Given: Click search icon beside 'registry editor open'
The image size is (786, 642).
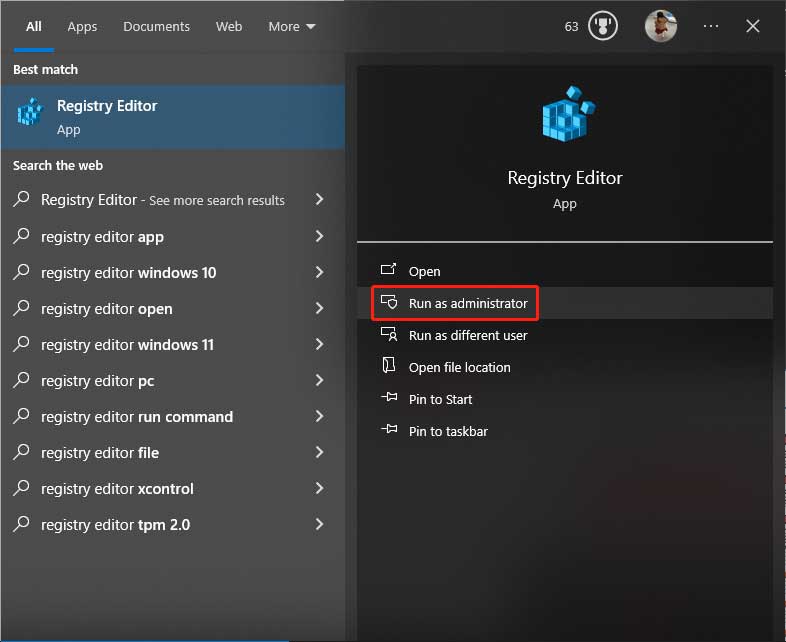Looking at the screenshot, I should (x=22, y=308).
